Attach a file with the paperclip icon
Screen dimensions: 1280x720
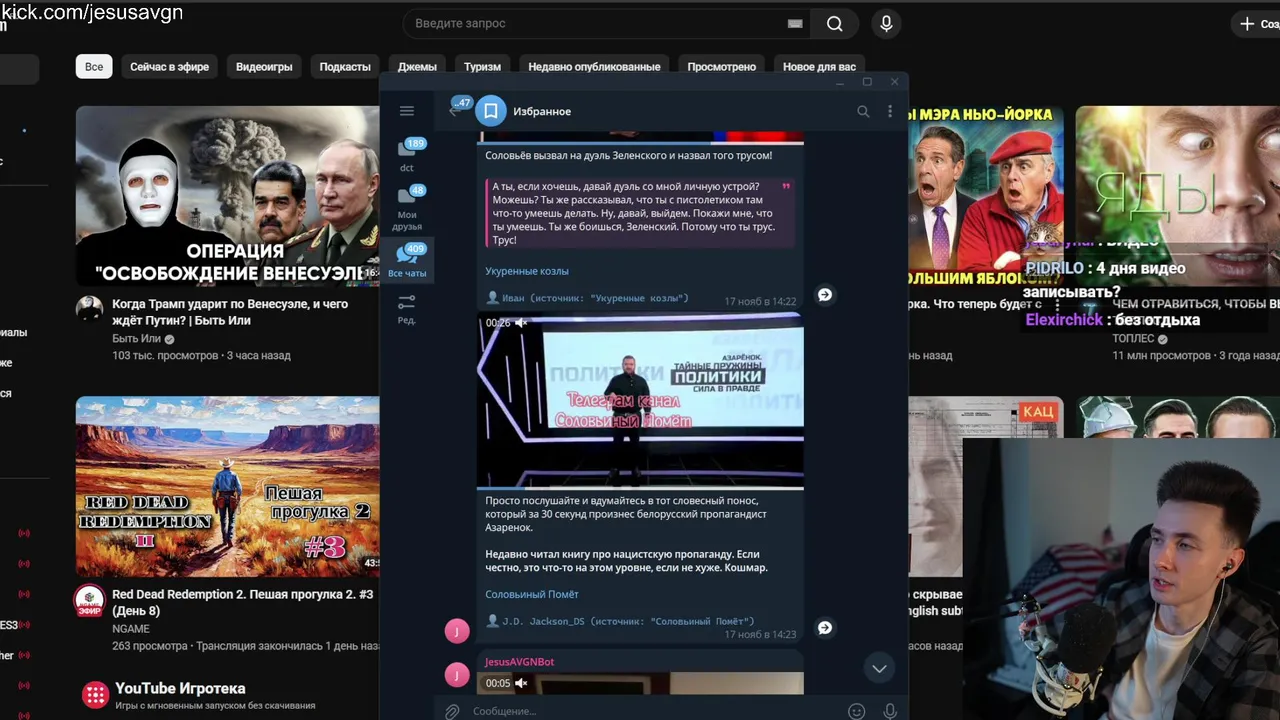[452, 711]
